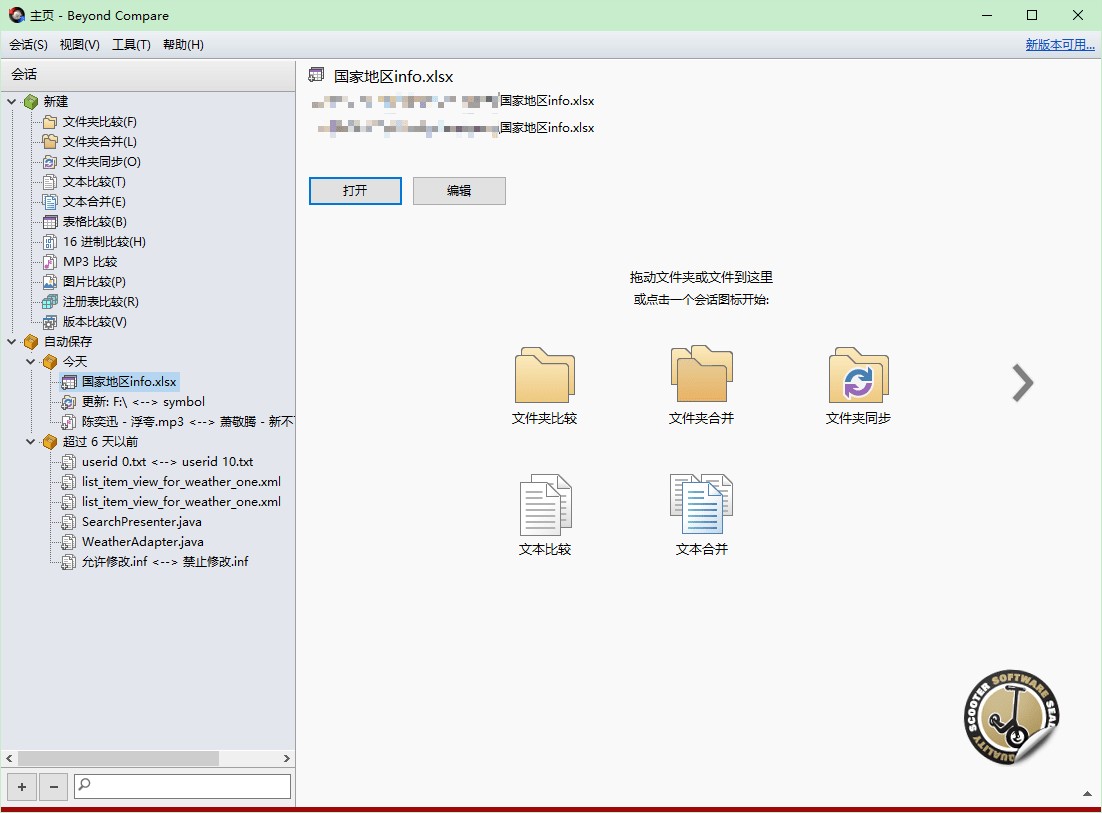Image resolution: width=1102 pixels, height=813 pixels.
Task: Select 版本比较(V) in the session tree
Action: pos(94,322)
